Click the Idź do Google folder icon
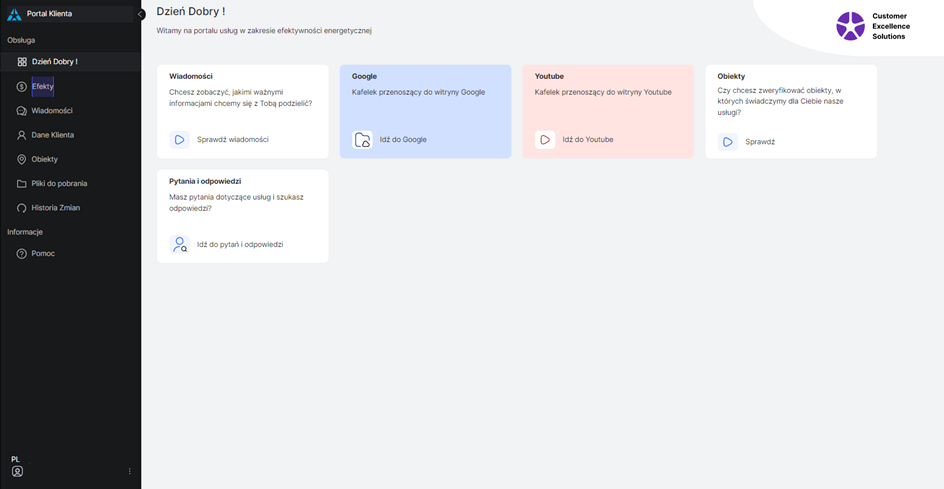This screenshot has height=489, width=944. 363,140
